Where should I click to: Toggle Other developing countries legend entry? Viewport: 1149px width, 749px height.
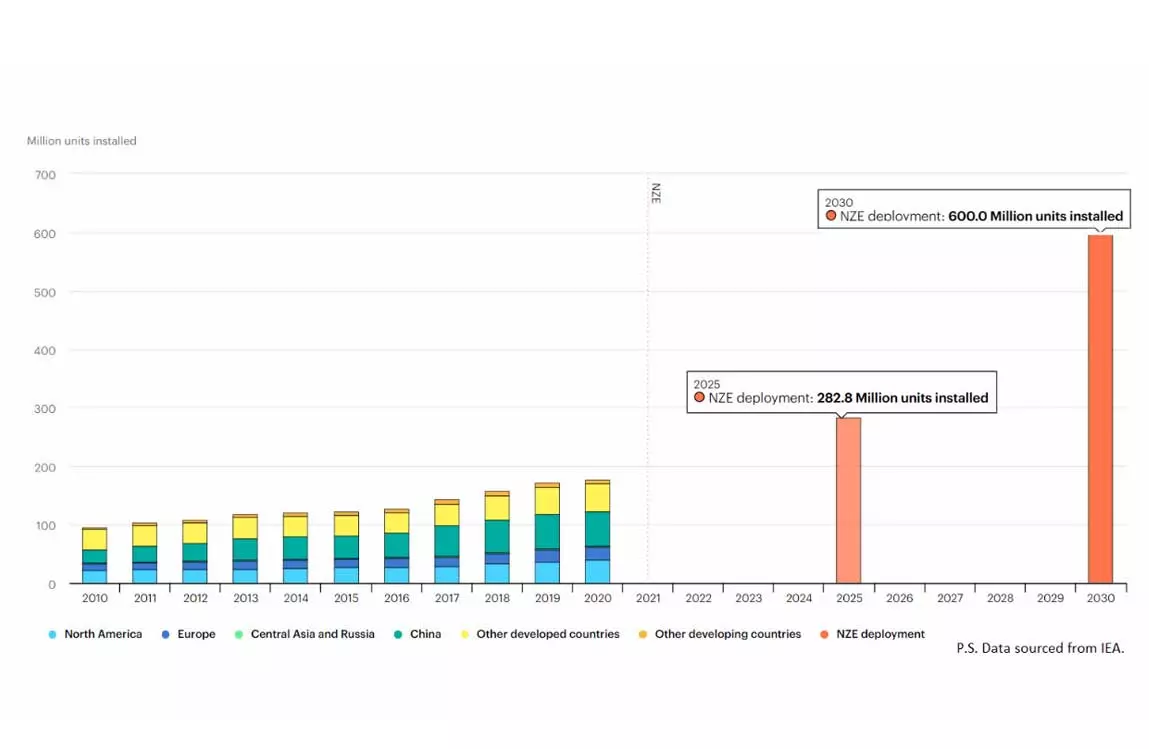[719, 634]
